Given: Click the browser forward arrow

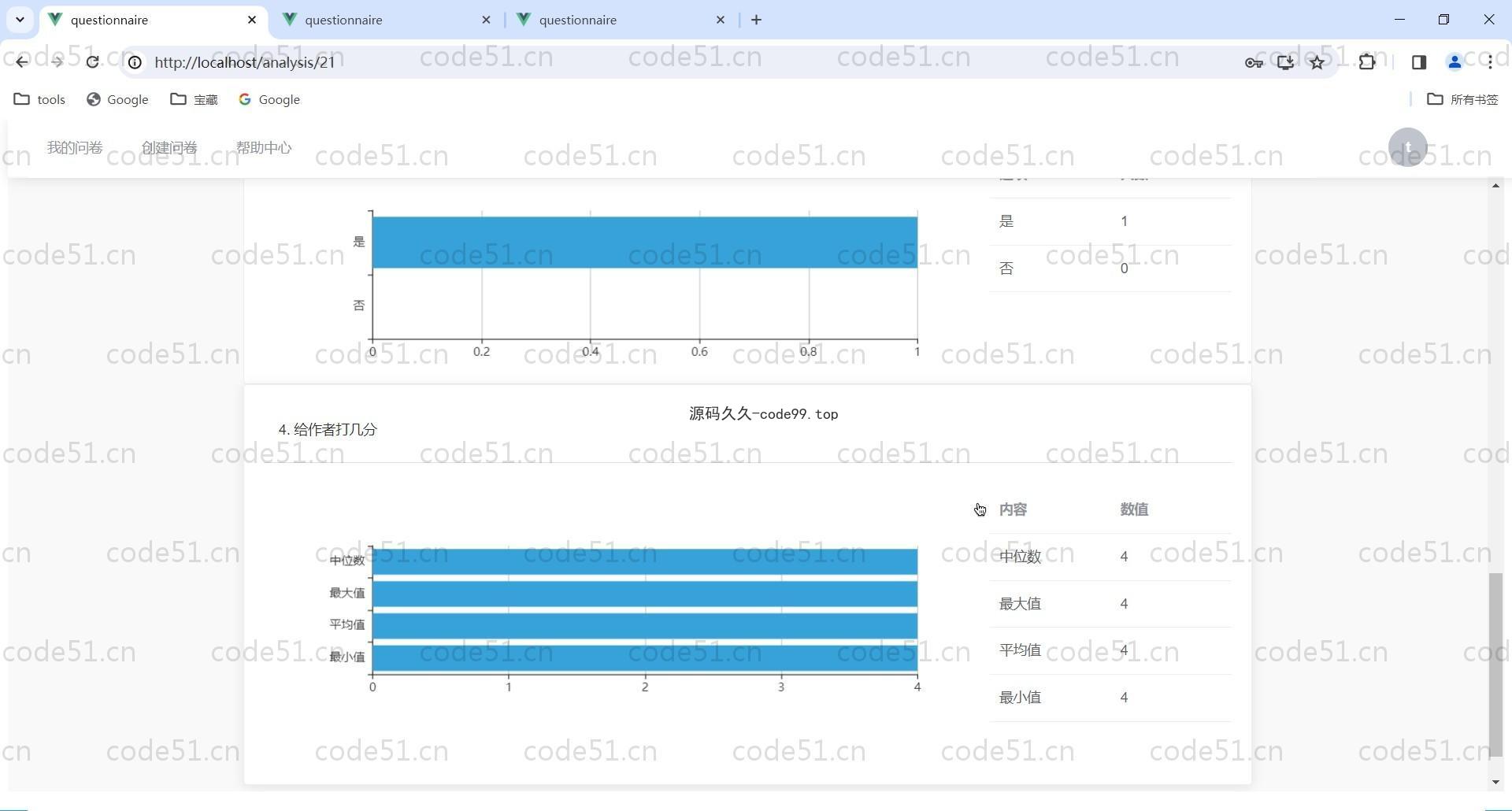Looking at the screenshot, I should click(57, 62).
